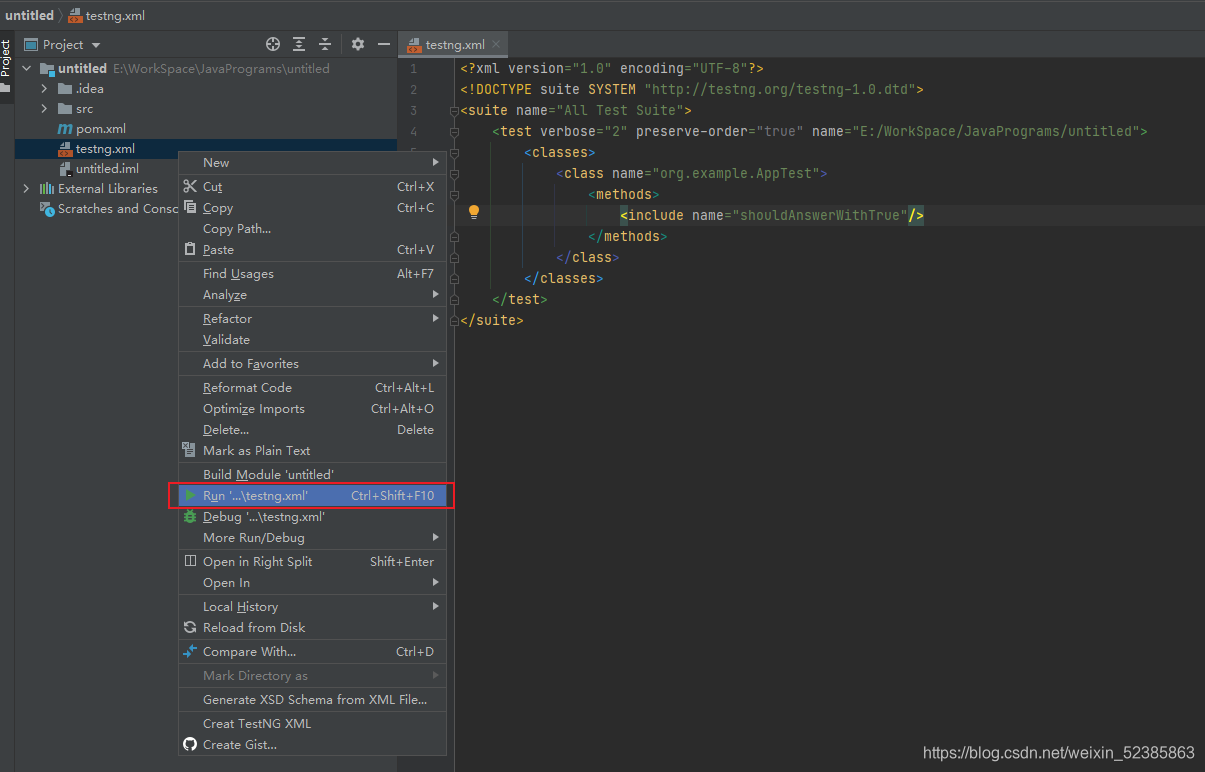Expand External Libraries node
The width and height of the screenshot is (1205, 772).
tap(27, 188)
